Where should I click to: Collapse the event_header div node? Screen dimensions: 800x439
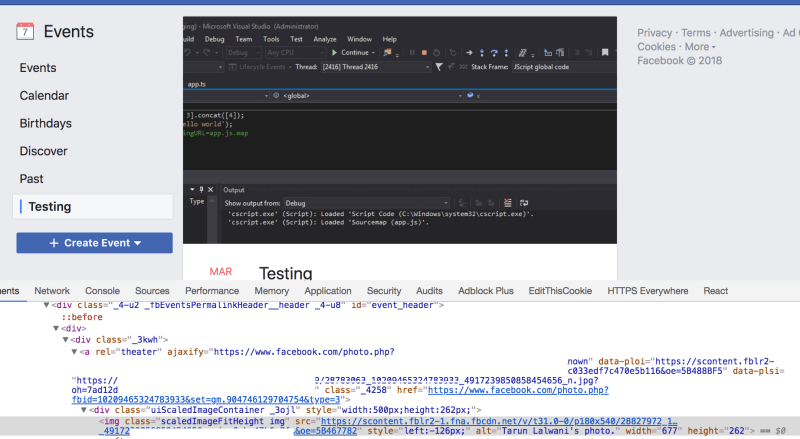tap(46, 305)
